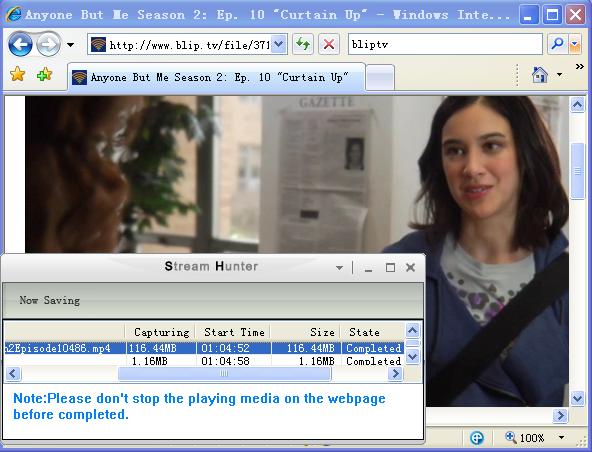The image size is (592, 452).
Task: Click page horizontal scrollbar right arrow
Action: click(x=561, y=416)
